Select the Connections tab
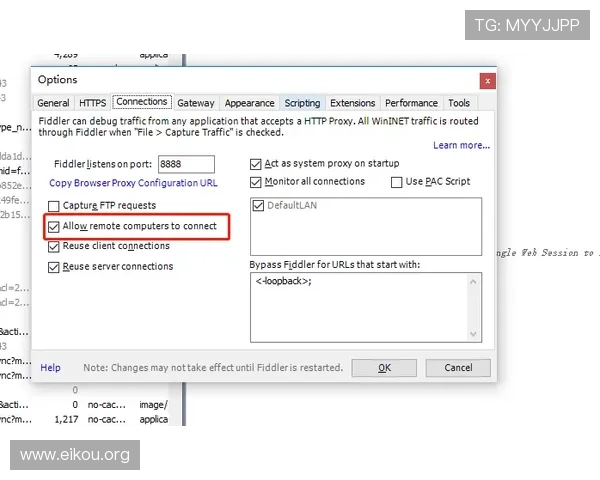Screen dimensions: 600x480 [x=142, y=101]
